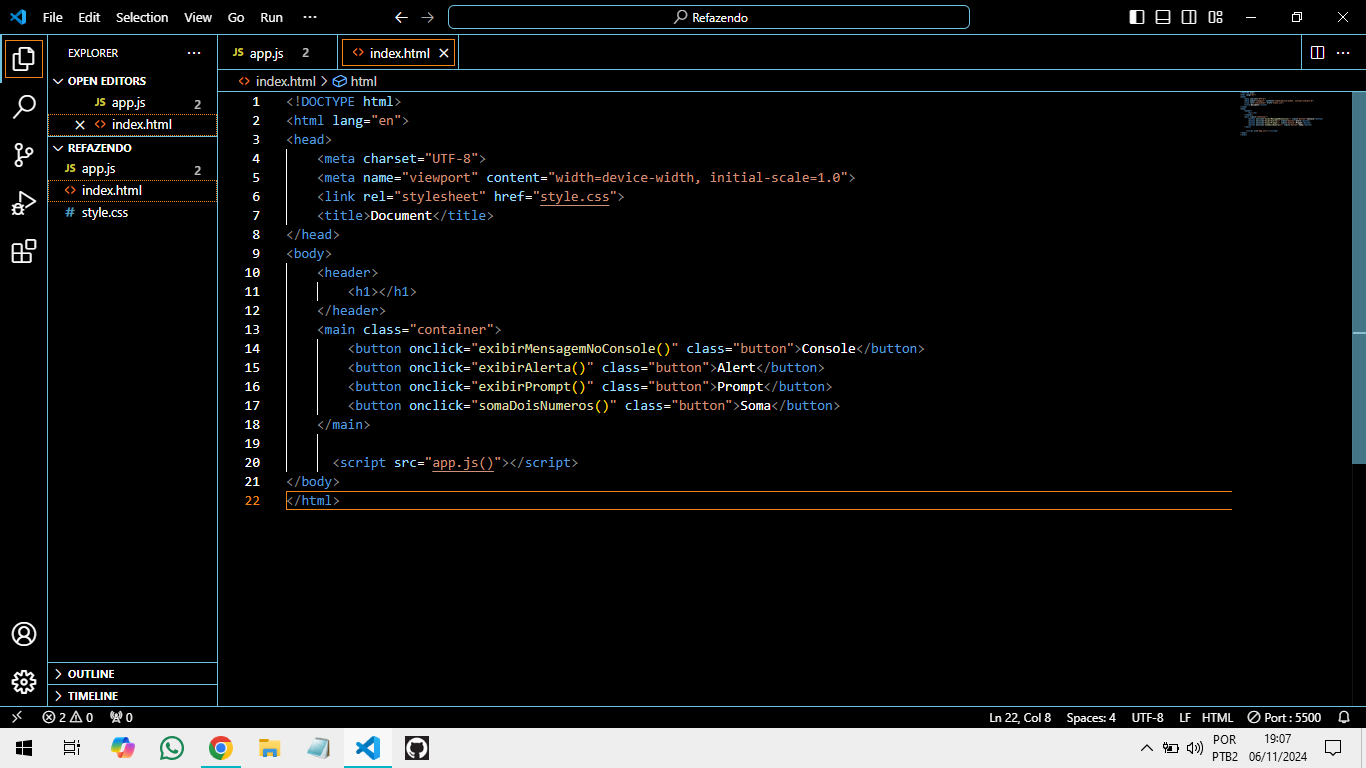
Task: Open the Search view in activity bar
Action: point(24,107)
